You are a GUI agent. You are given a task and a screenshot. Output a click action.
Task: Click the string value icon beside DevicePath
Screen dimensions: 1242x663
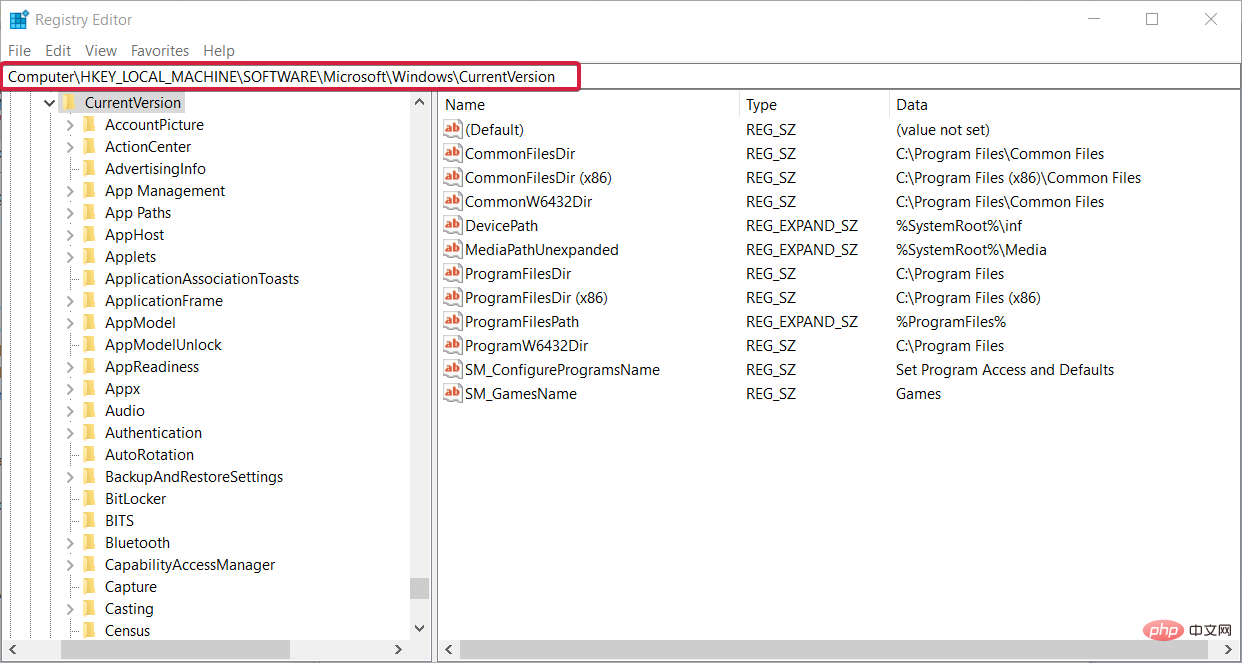pyautogui.click(x=452, y=225)
